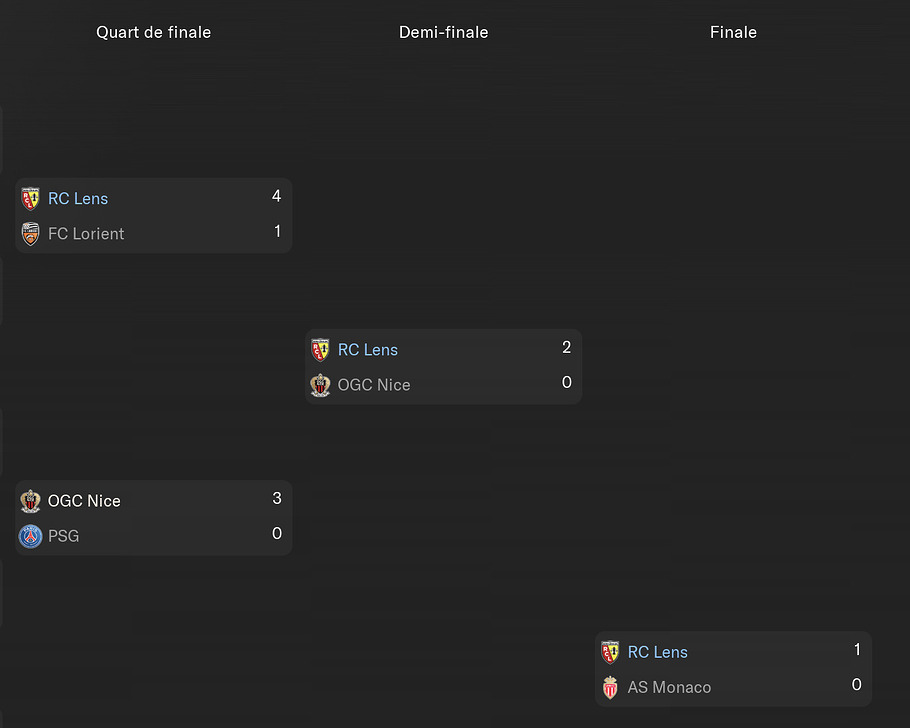Screen dimensions: 910x728
Task: Select the Finale column header
Action: [x=733, y=32]
